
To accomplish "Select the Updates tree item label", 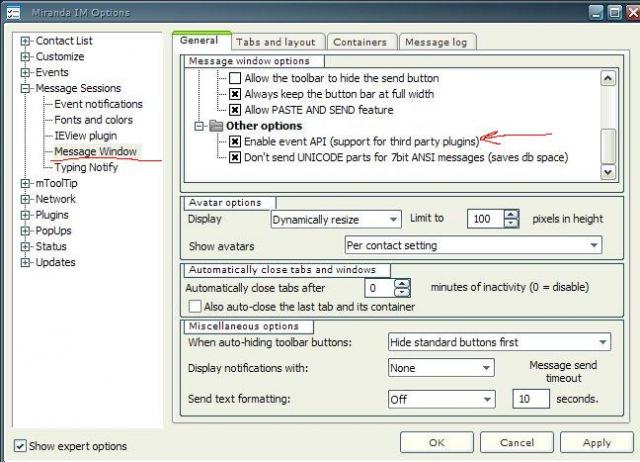I will (x=56, y=262).
